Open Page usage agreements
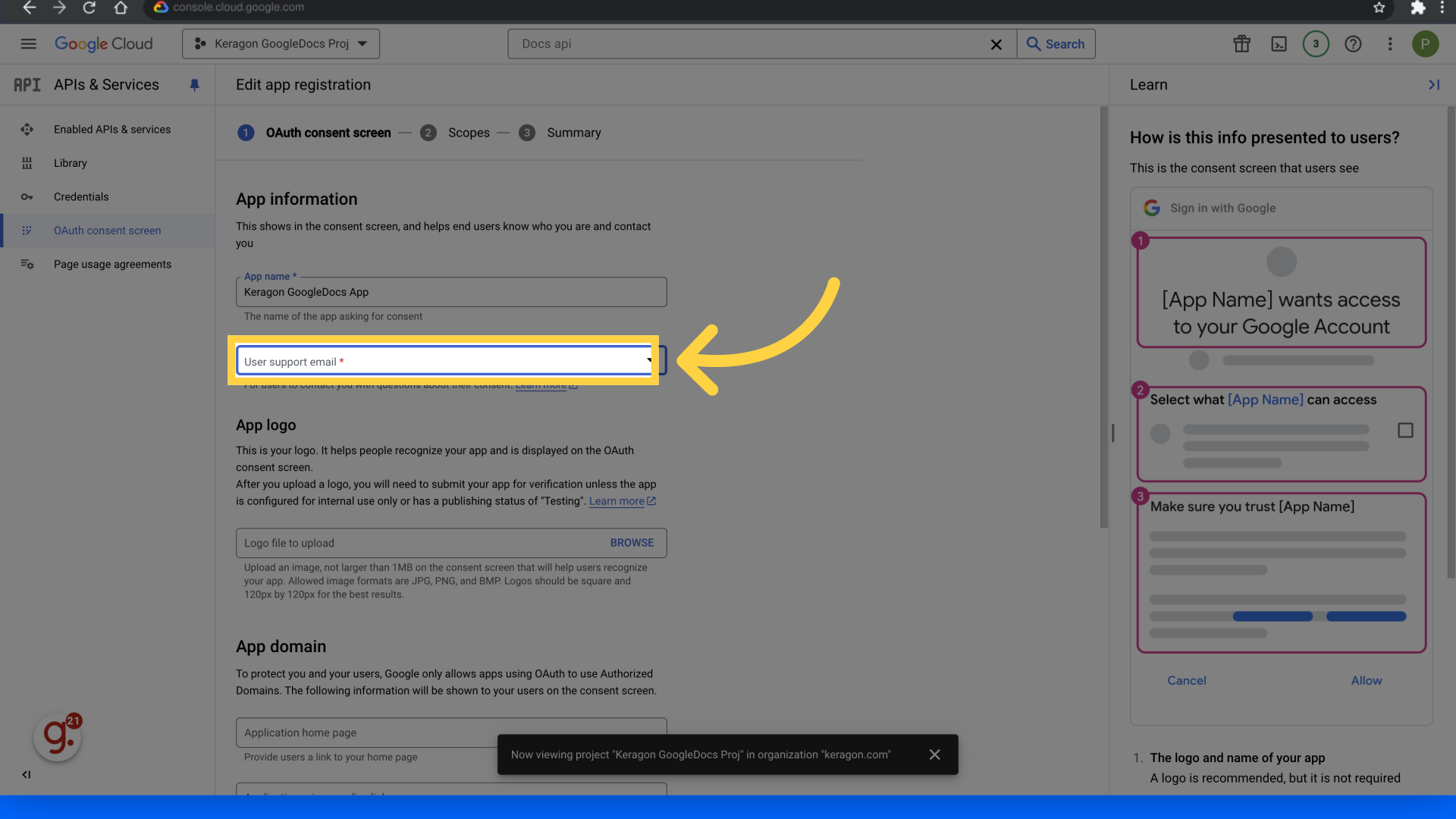Image resolution: width=1456 pixels, height=819 pixels. point(112,265)
